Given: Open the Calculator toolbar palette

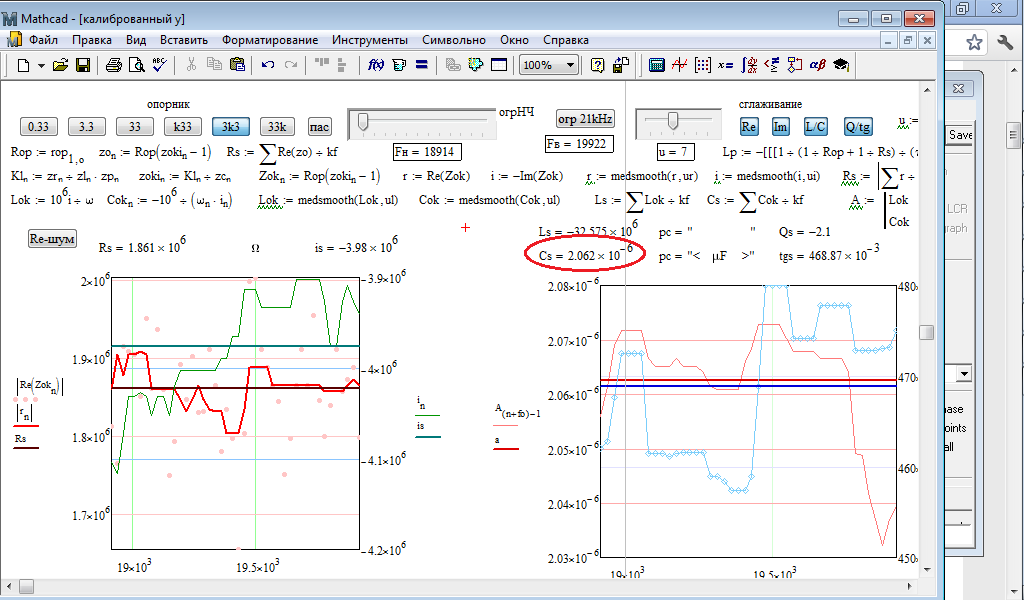Looking at the screenshot, I should pyautogui.click(x=657, y=65).
